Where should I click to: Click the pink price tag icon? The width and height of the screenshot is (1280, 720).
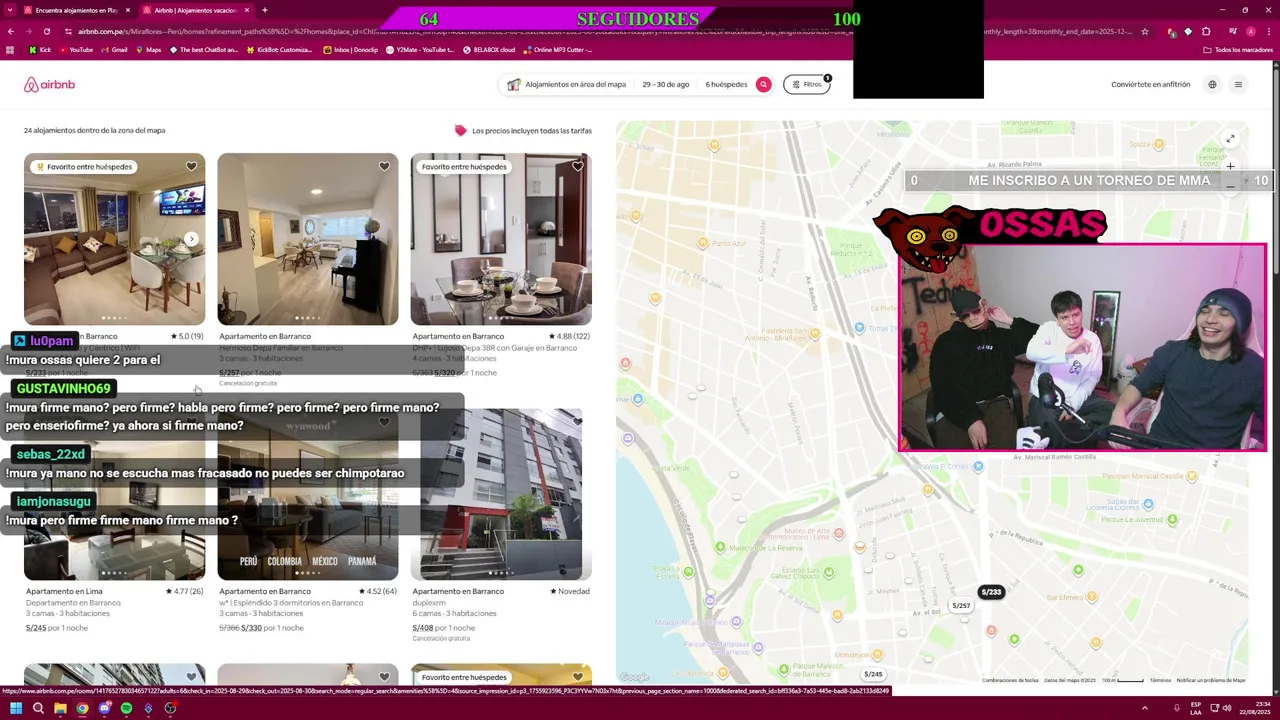coord(460,130)
